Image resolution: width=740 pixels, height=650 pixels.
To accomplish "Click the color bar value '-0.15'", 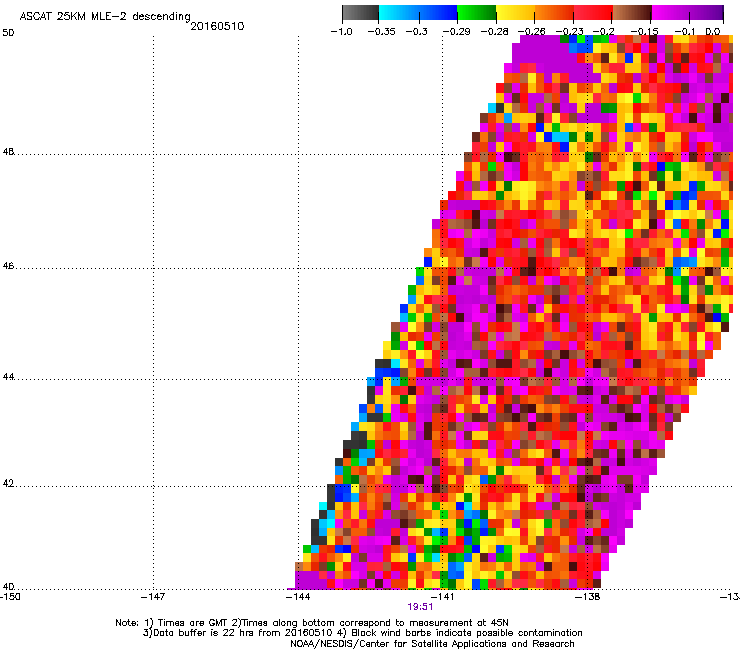I will (x=645, y=32).
